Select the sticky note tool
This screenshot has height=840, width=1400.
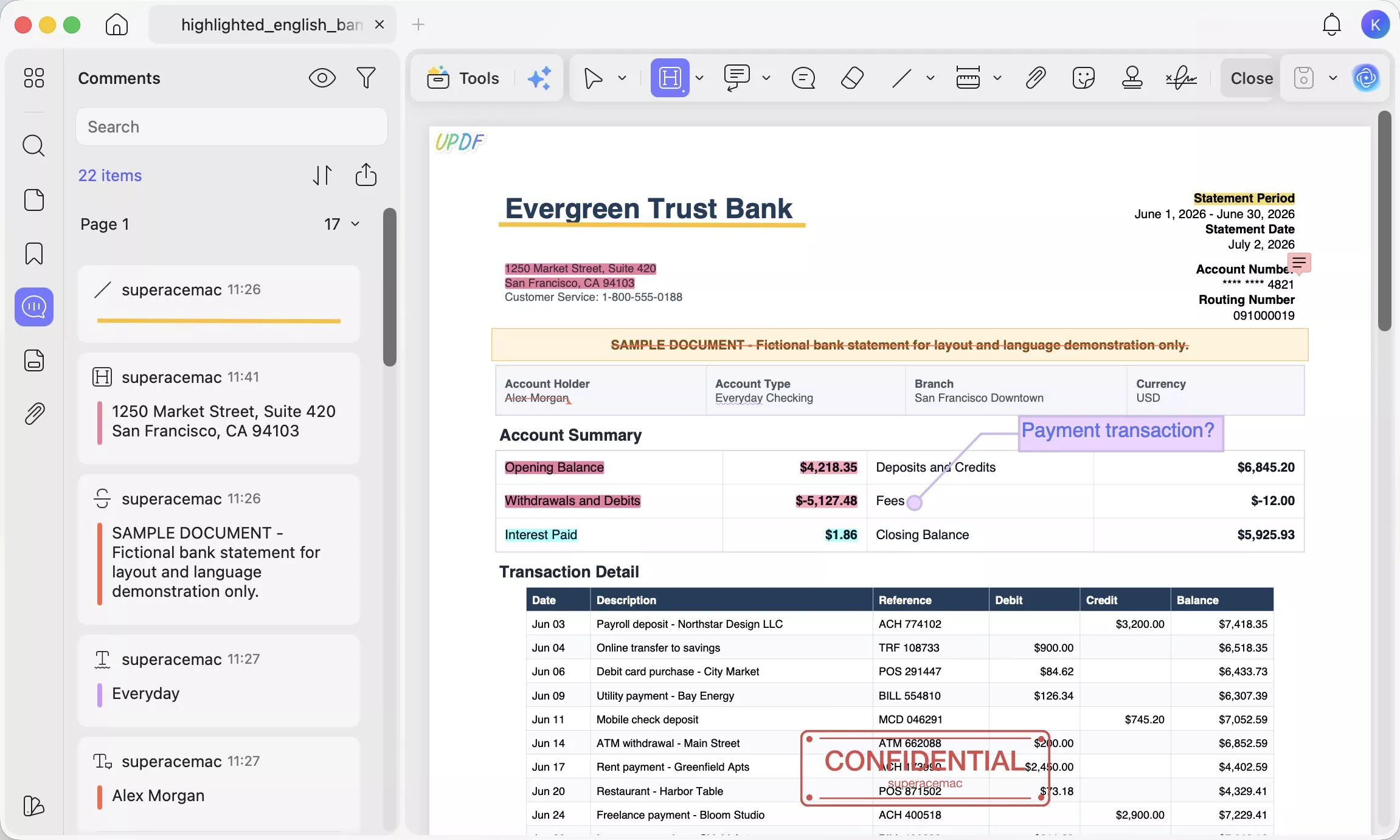click(803, 78)
